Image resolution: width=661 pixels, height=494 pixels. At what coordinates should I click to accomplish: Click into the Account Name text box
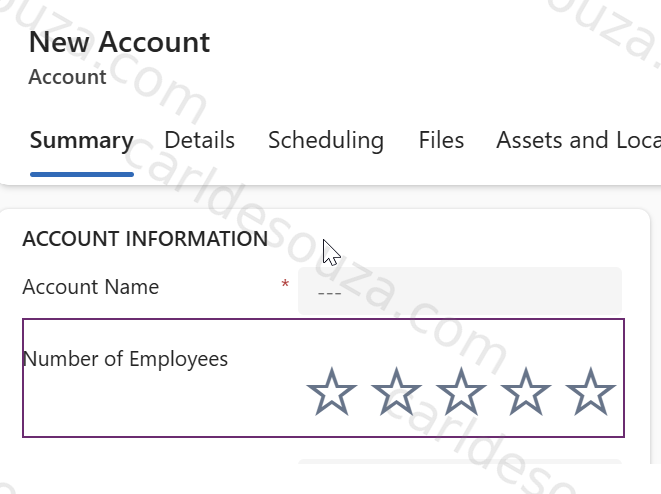(460, 291)
